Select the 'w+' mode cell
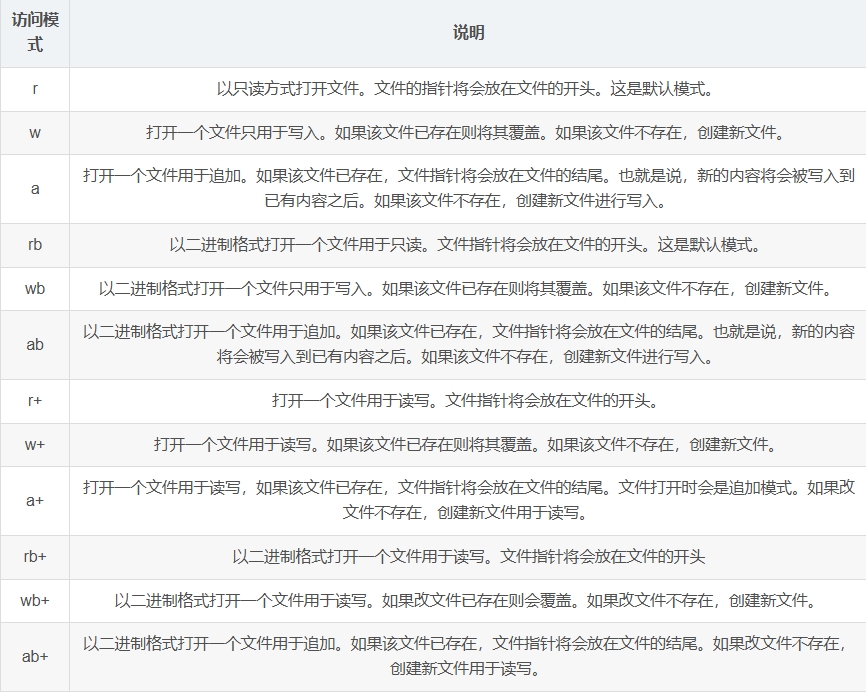 (x=35, y=445)
